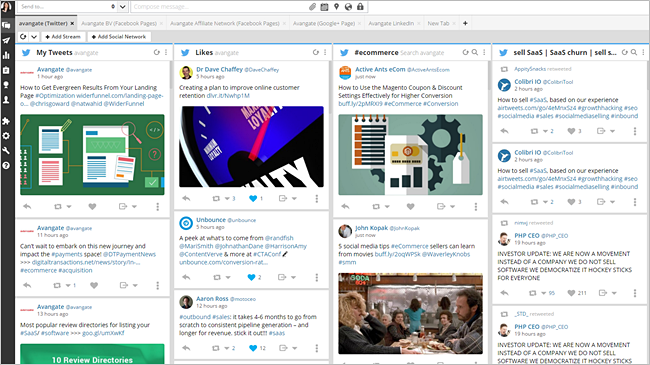Click the refresh all streams icon

[x=23, y=36]
